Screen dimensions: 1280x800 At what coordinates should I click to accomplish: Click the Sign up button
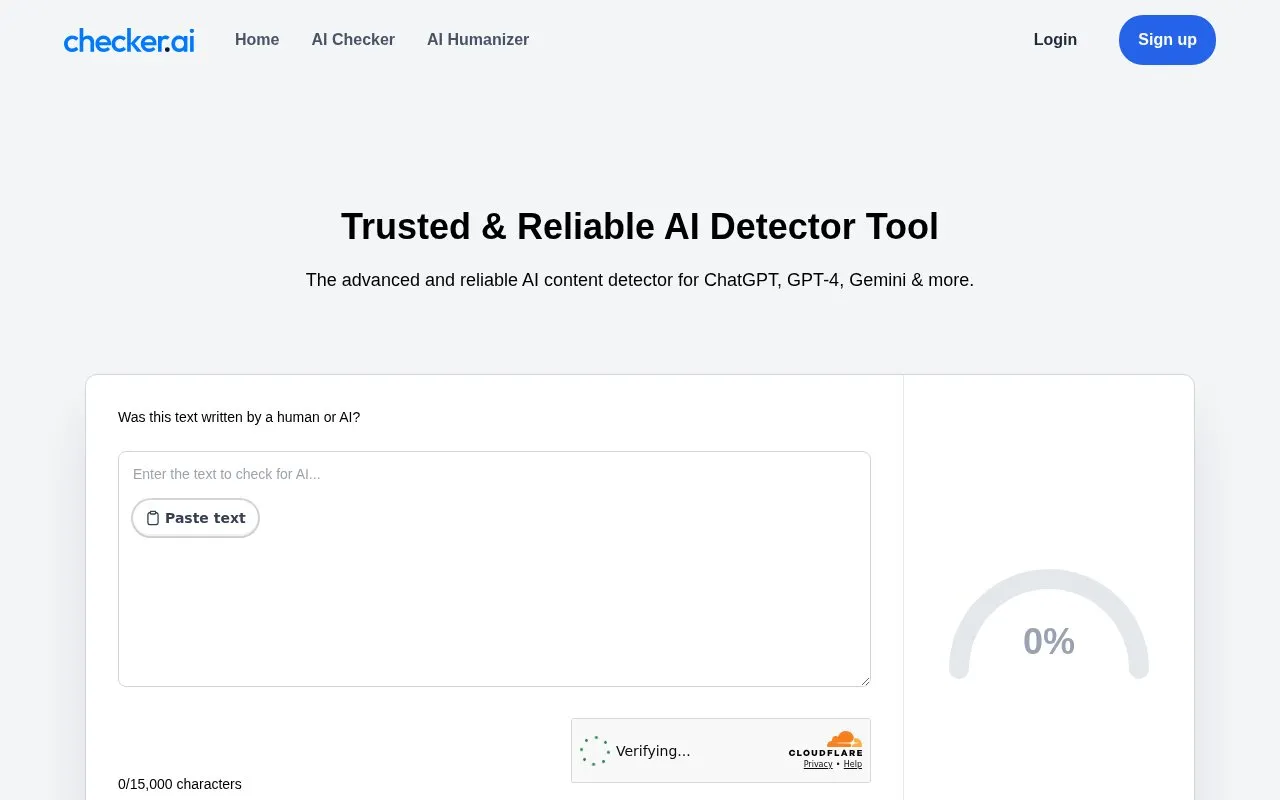pyautogui.click(x=1167, y=40)
